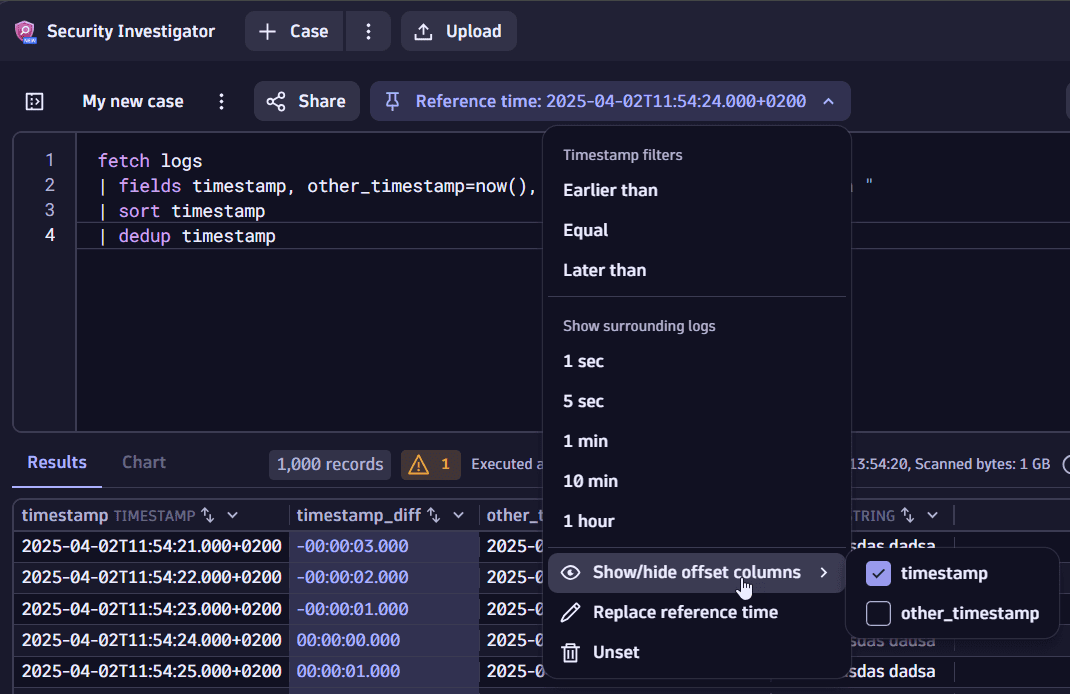
Task: Open the kebab menu next to Case
Action: pyautogui.click(x=368, y=31)
